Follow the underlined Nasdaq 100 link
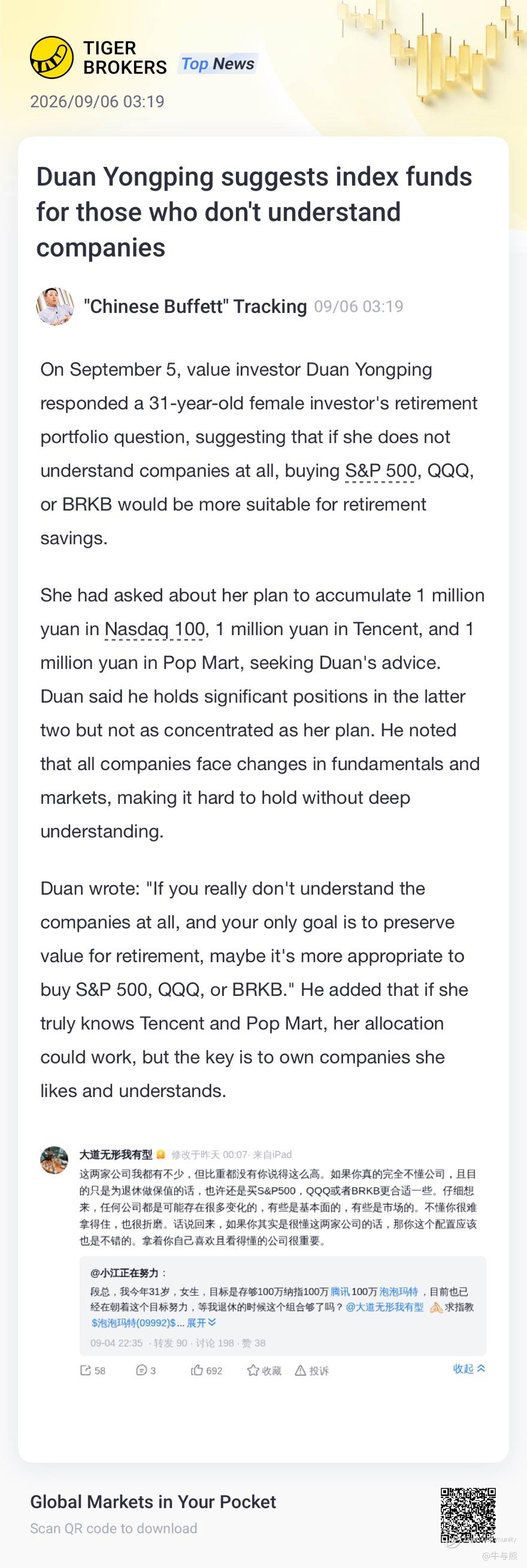This screenshot has width=527, height=1568. [x=155, y=630]
